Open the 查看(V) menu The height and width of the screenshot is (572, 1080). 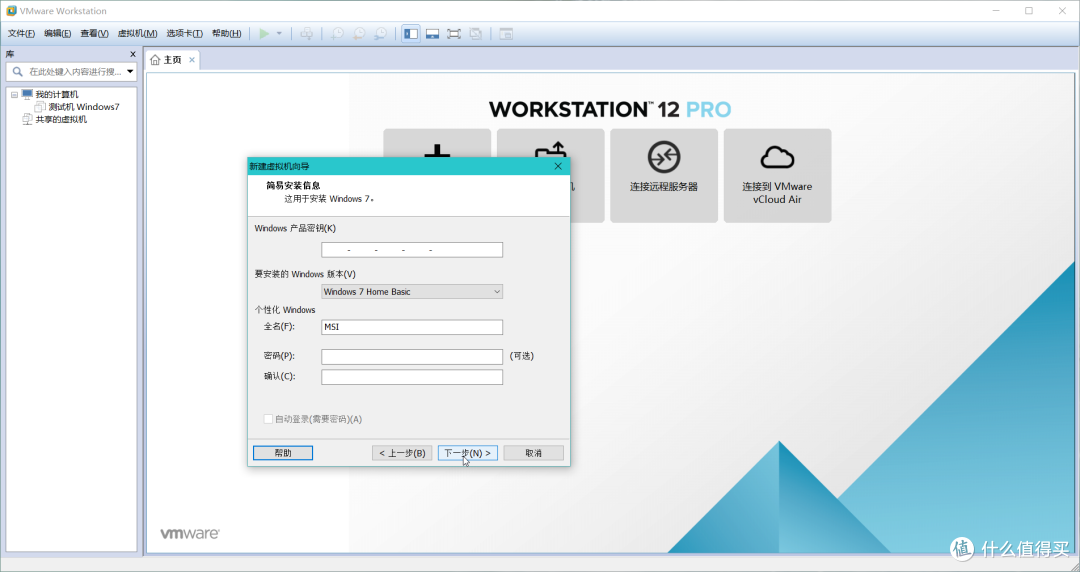click(94, 33)
